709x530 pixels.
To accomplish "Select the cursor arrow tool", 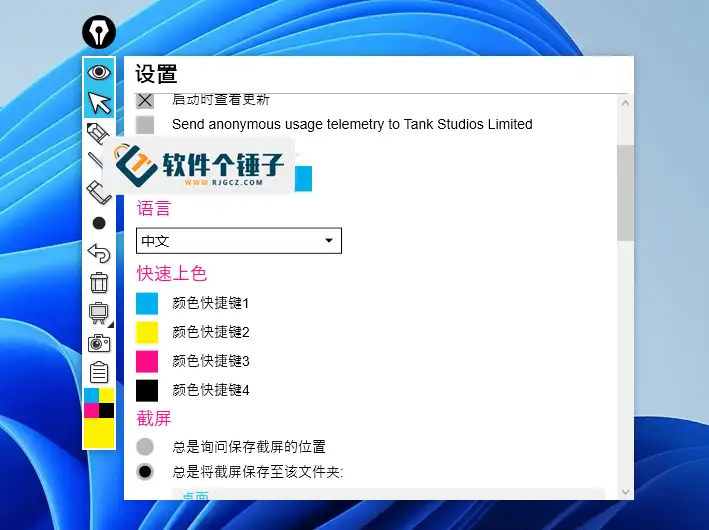I will (x=99, y=103).
